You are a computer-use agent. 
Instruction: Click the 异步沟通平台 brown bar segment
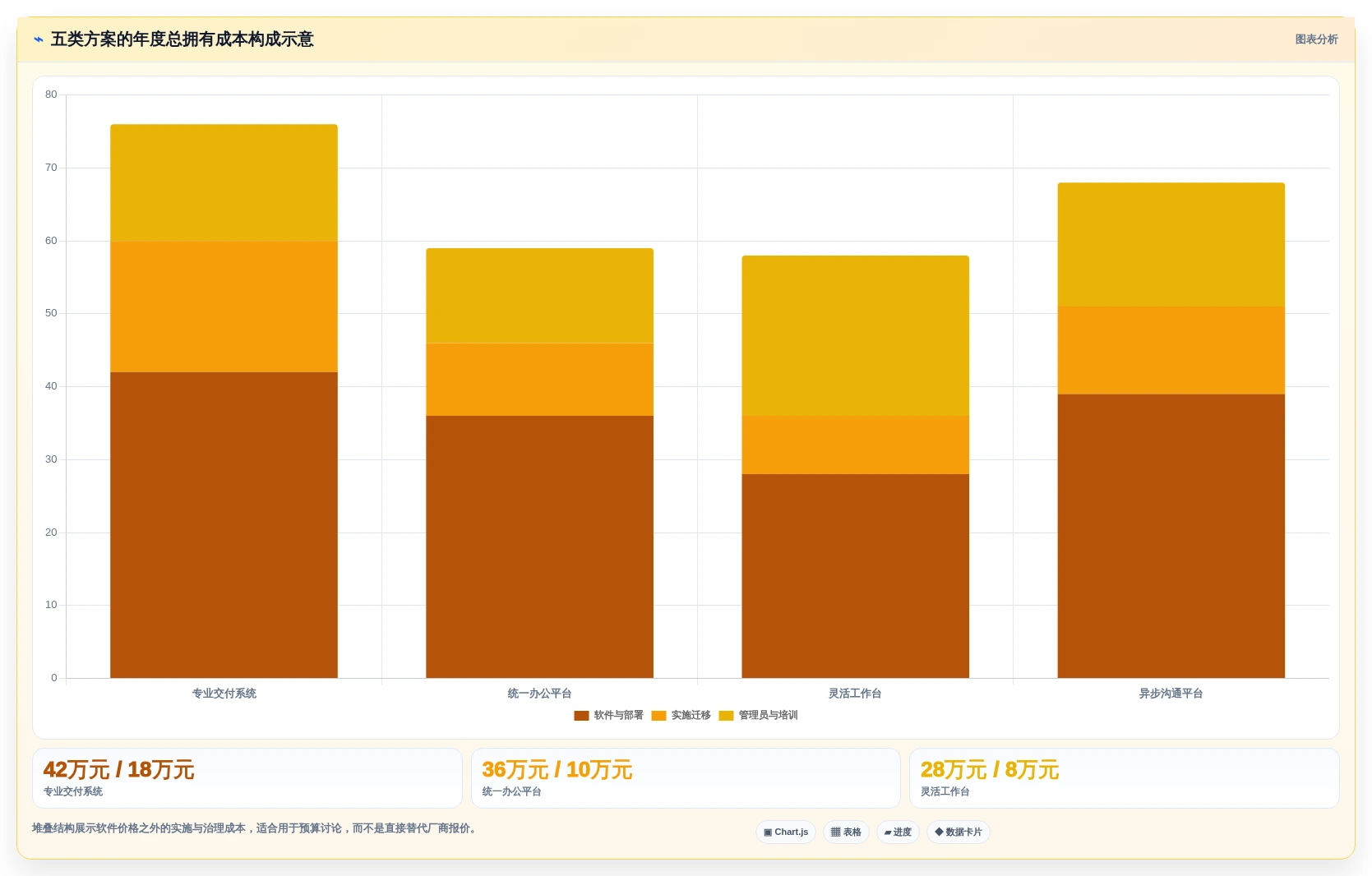pyautogui.click(x=1171, y=536)
